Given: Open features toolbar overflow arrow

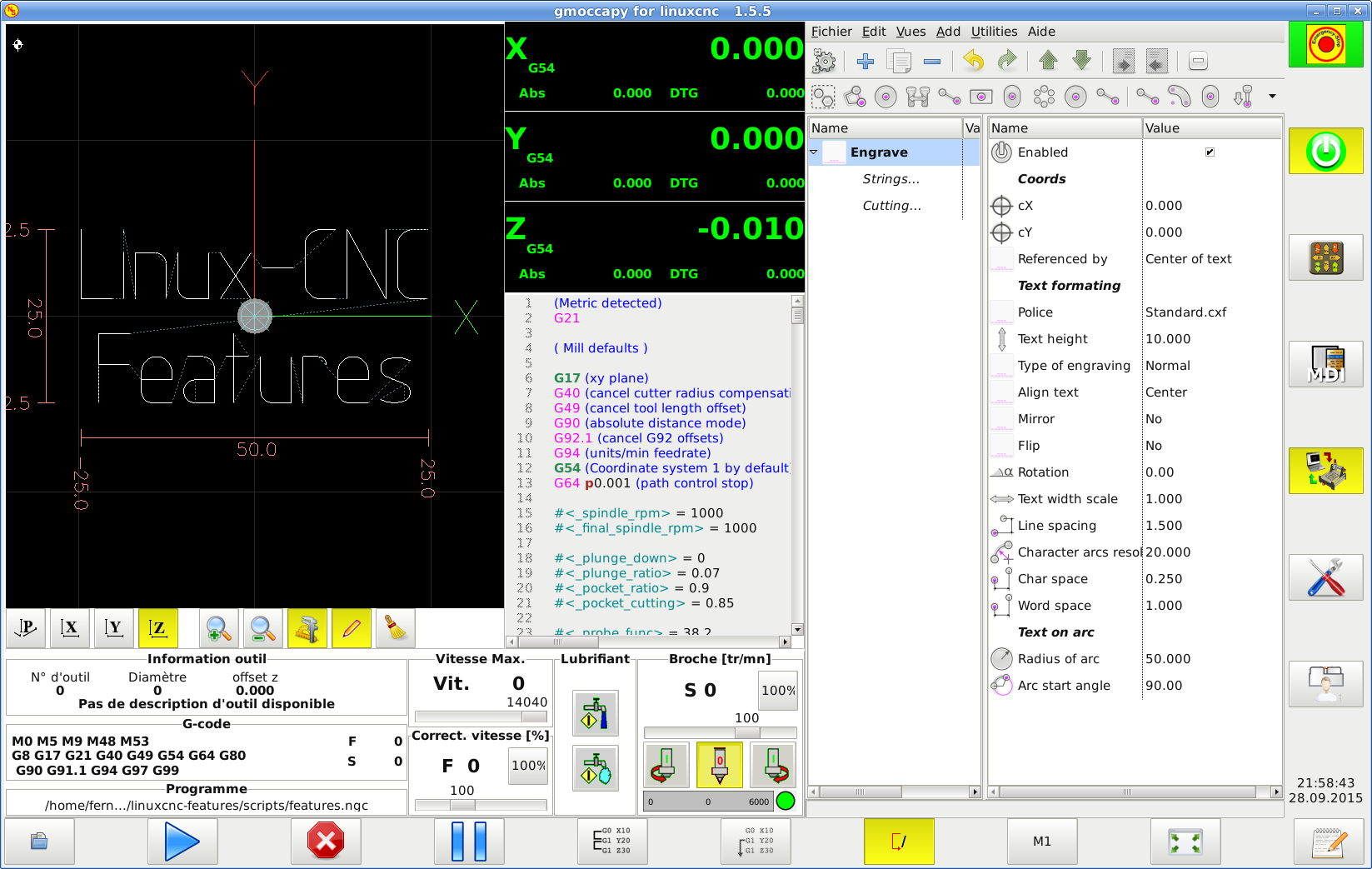Looking at the screenshot, I should coord(1272,97).
